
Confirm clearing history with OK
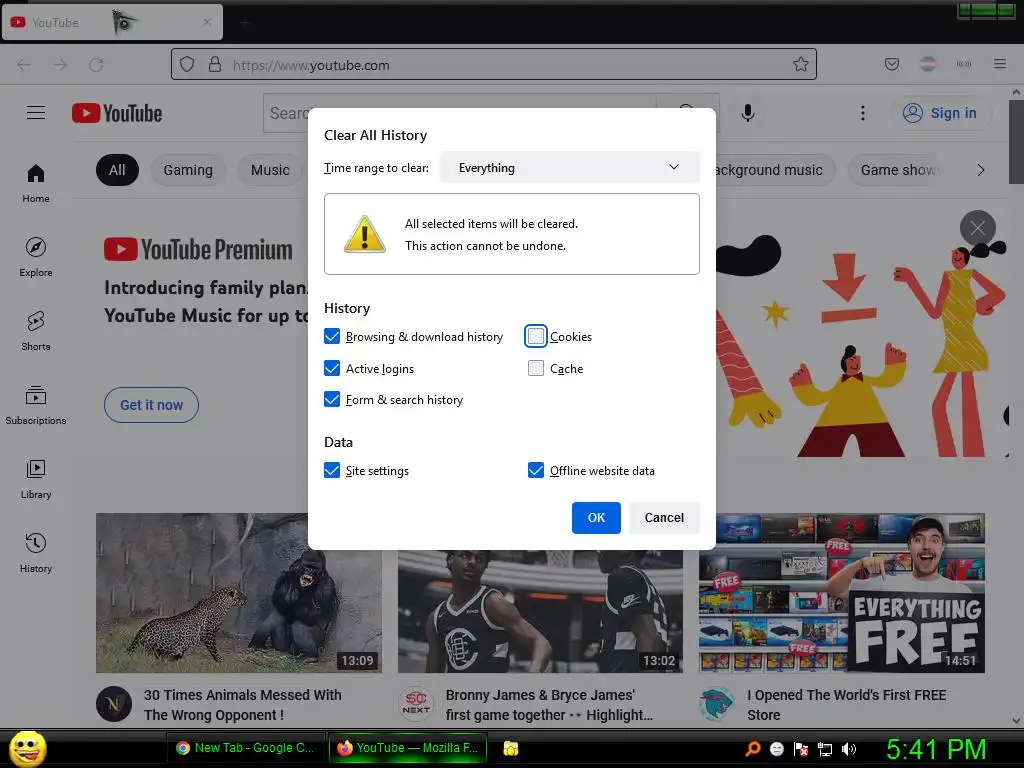[x=596, y=518]
